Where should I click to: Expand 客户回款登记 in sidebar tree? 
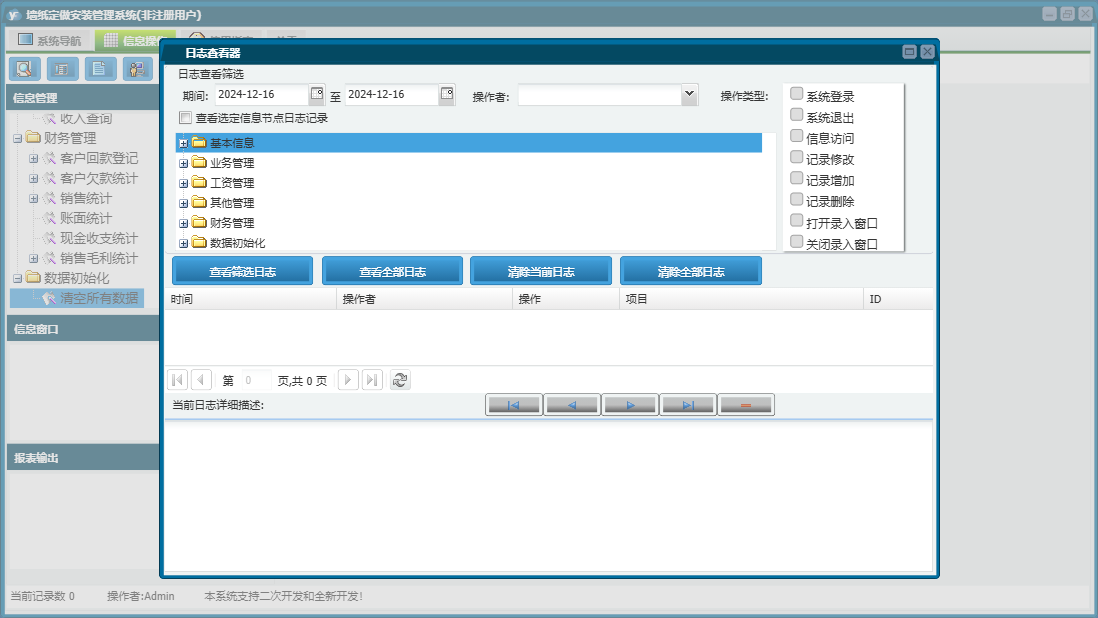pyautogui.click(x=33, y=158)
